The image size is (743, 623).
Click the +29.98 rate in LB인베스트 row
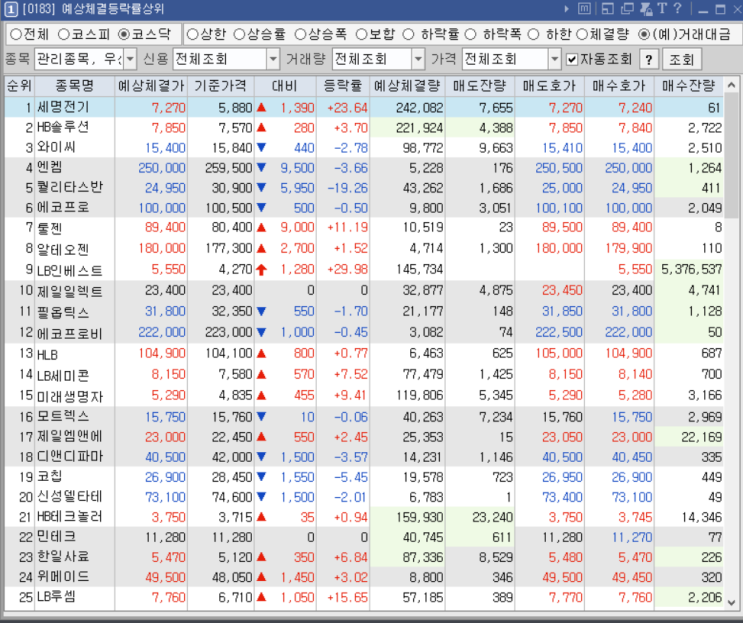347,270
